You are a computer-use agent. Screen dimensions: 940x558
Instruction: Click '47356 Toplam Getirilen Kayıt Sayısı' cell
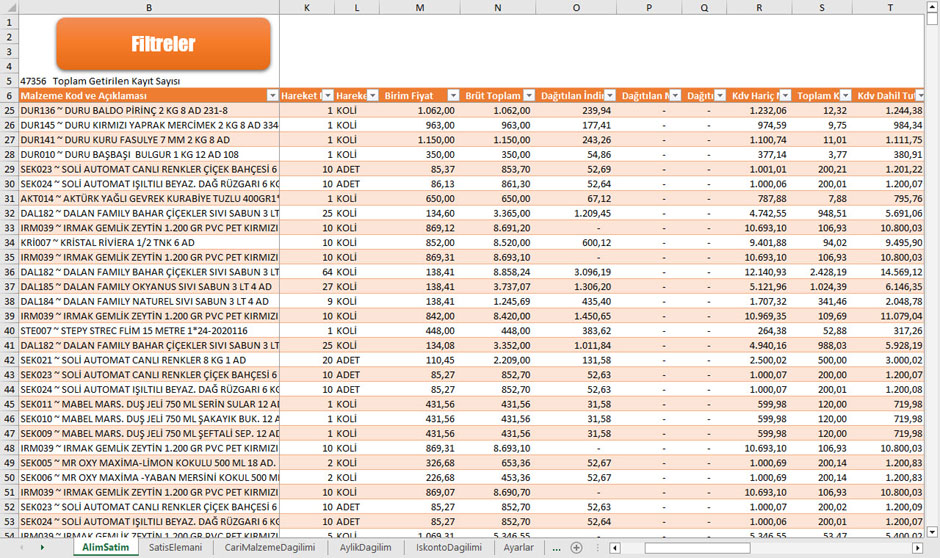click(149, 81)
